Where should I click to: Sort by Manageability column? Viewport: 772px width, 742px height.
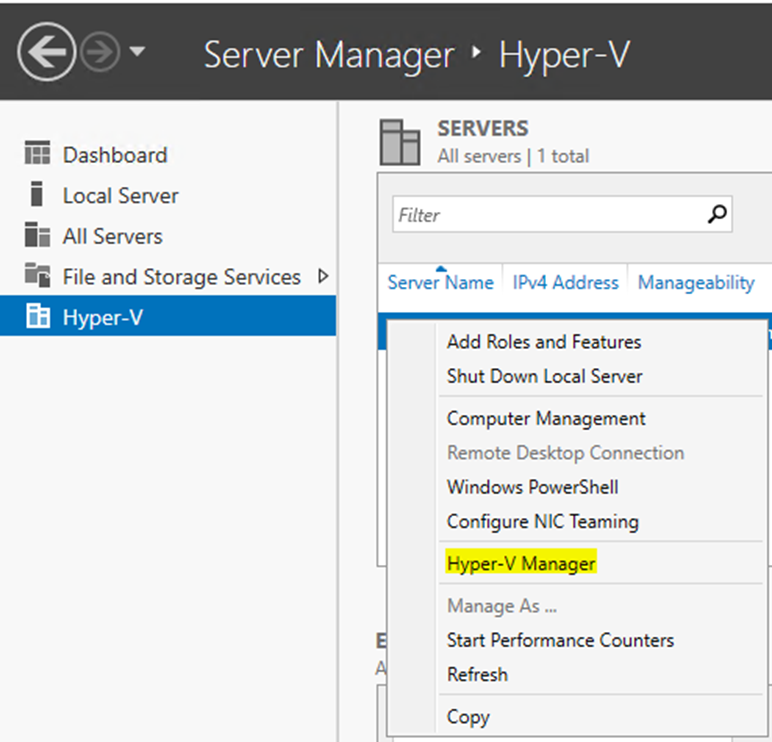pos(696,283)
